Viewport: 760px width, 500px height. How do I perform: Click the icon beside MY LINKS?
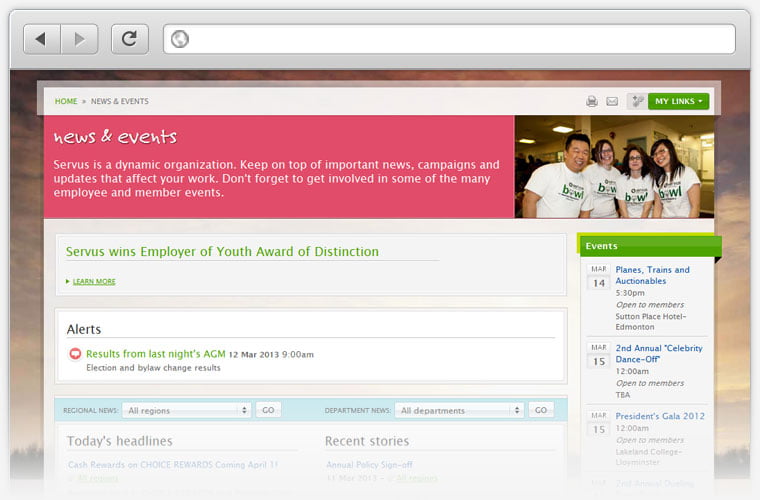tap(637, 101)
